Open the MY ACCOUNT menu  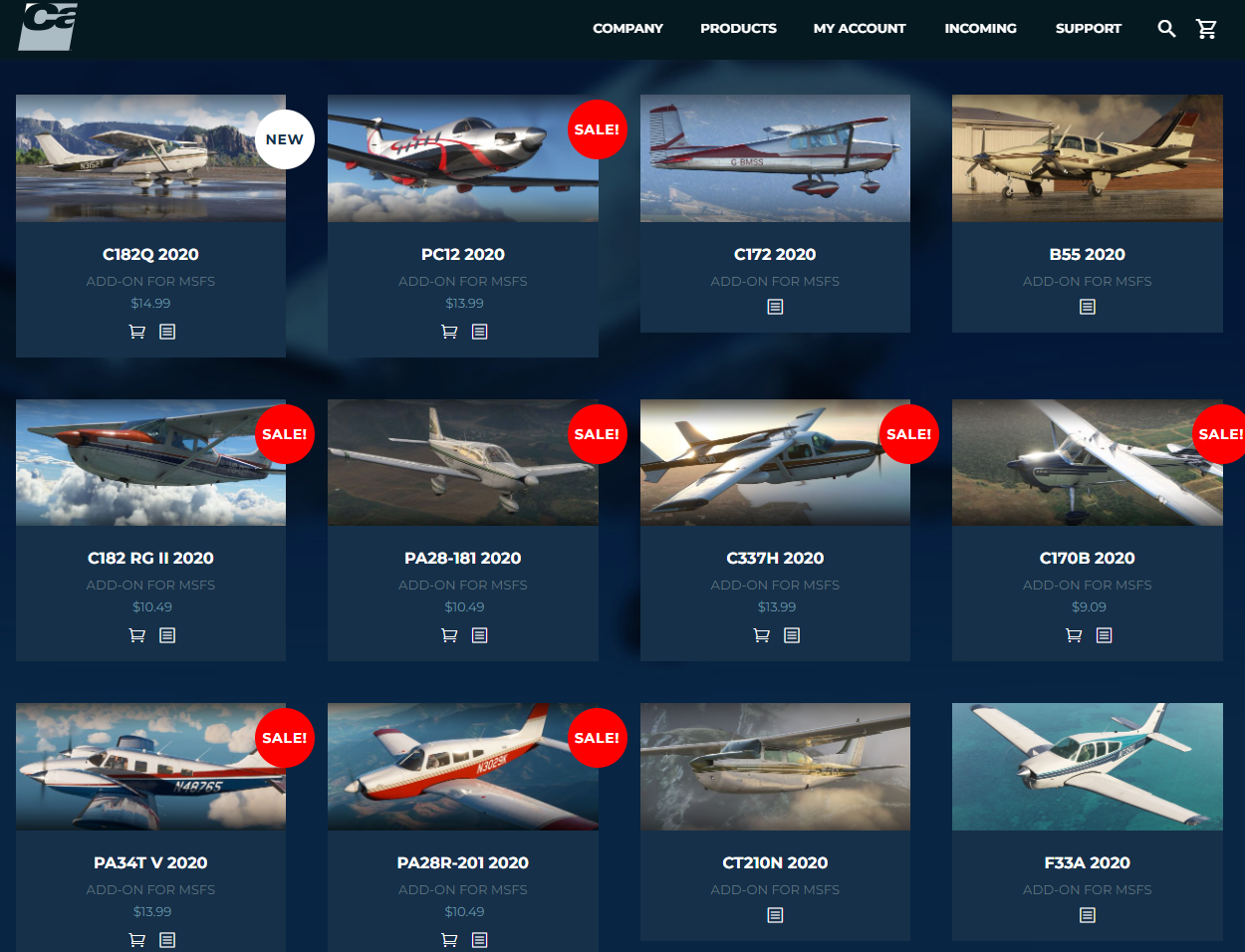coord(860,29)
